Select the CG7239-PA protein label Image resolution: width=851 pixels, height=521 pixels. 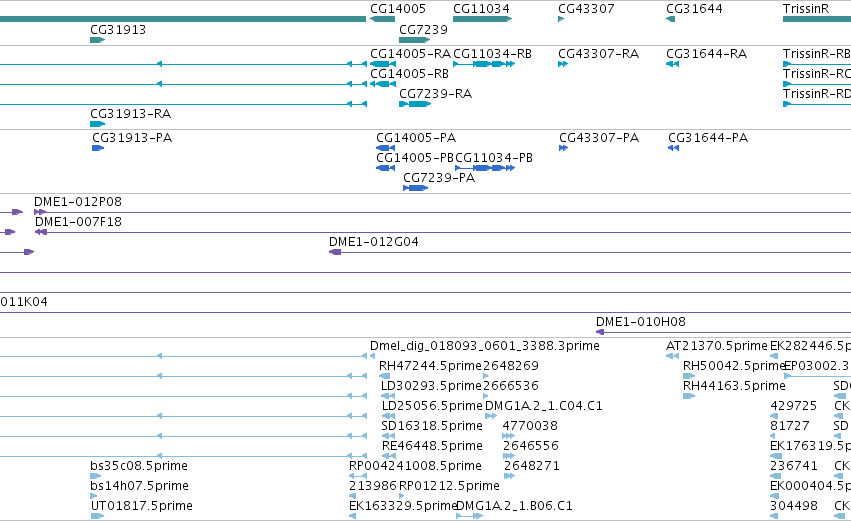click(x=439, y=178)
